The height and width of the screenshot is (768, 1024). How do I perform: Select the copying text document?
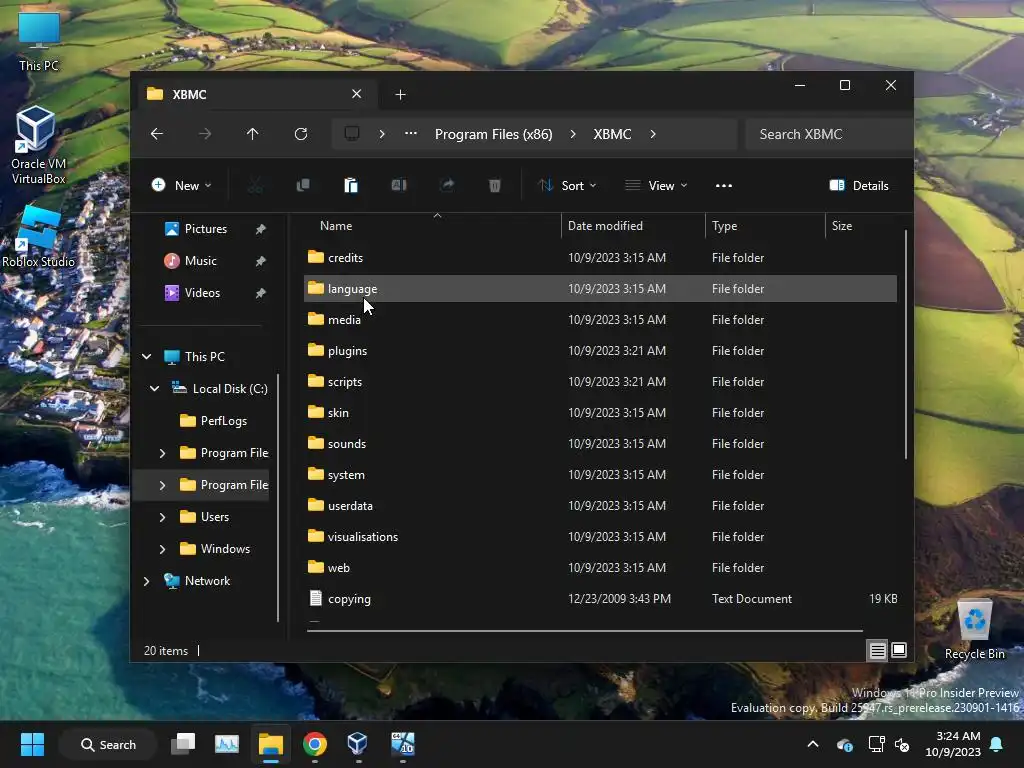pos(600,599)
